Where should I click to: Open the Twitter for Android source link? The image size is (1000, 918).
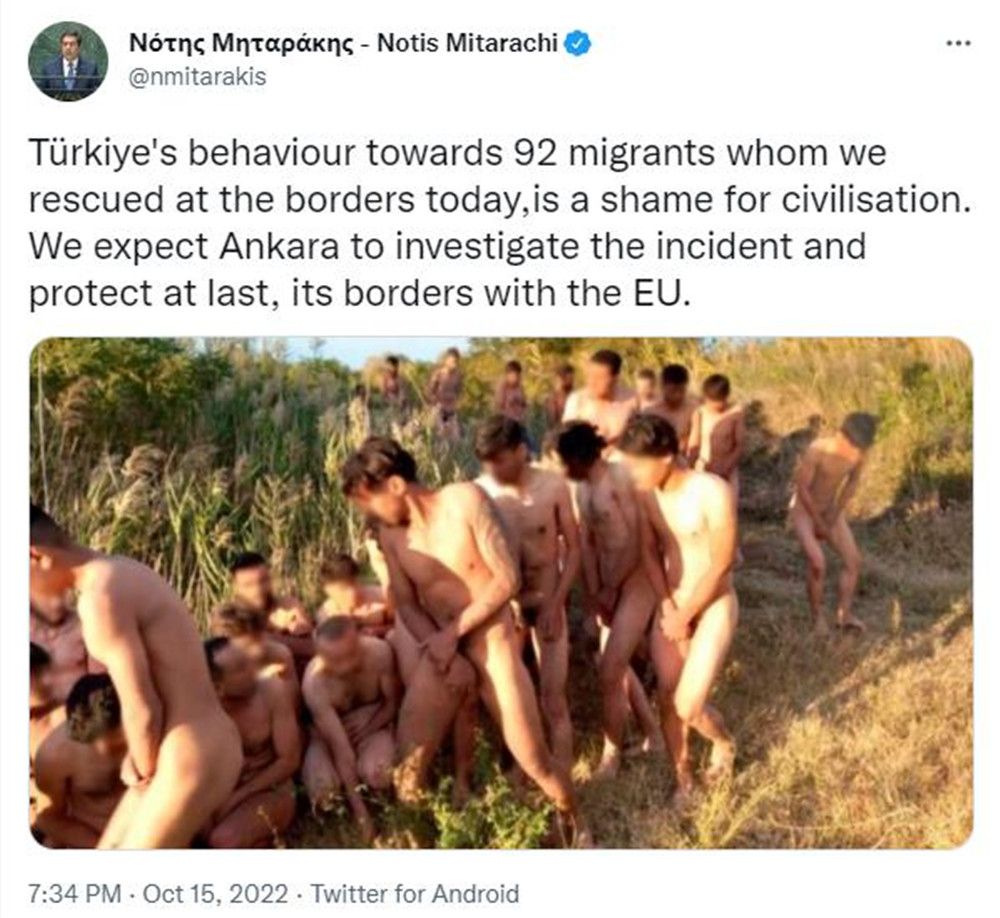pos(415,893)
